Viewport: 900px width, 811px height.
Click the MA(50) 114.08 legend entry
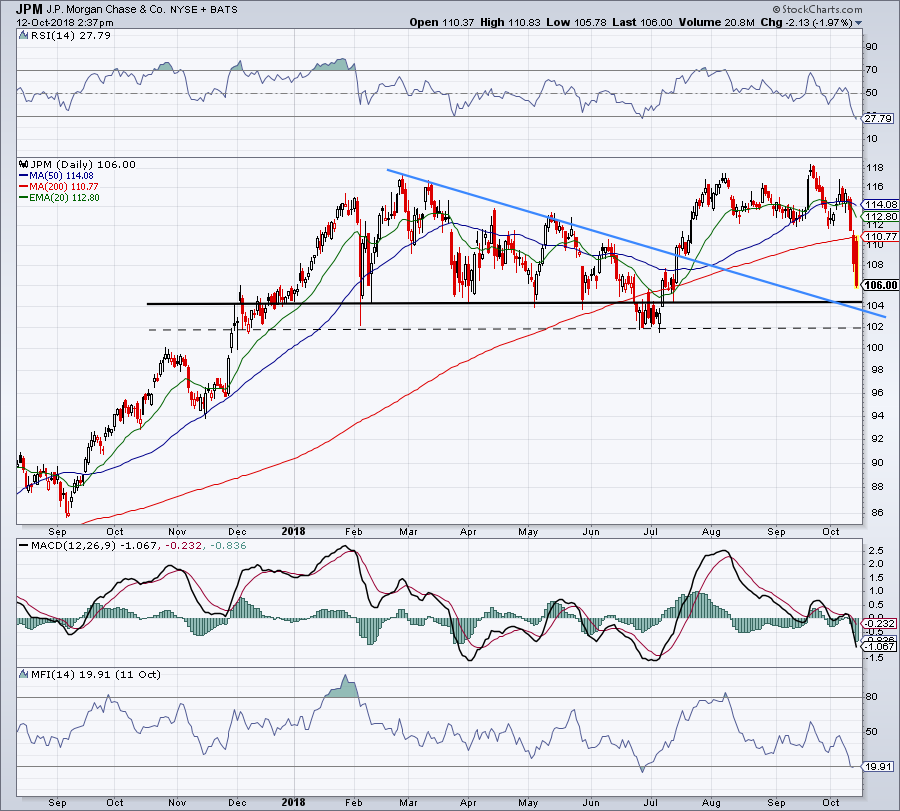tap(56, 176)
